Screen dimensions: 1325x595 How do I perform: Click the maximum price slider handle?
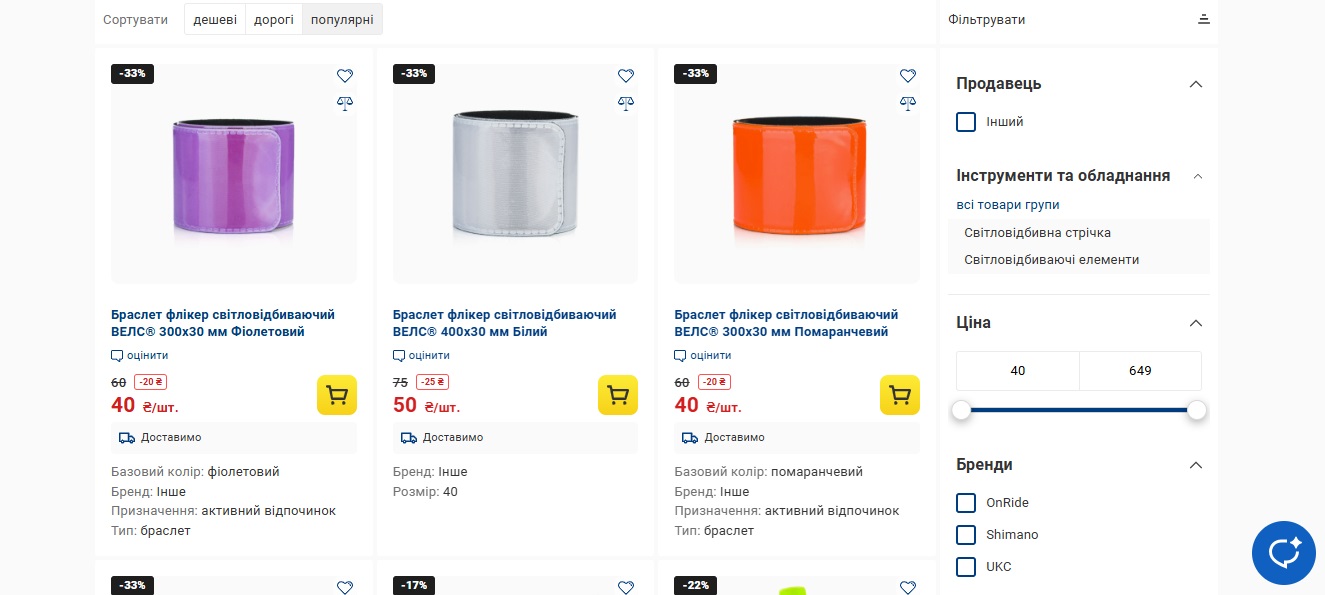point(1197,410)
